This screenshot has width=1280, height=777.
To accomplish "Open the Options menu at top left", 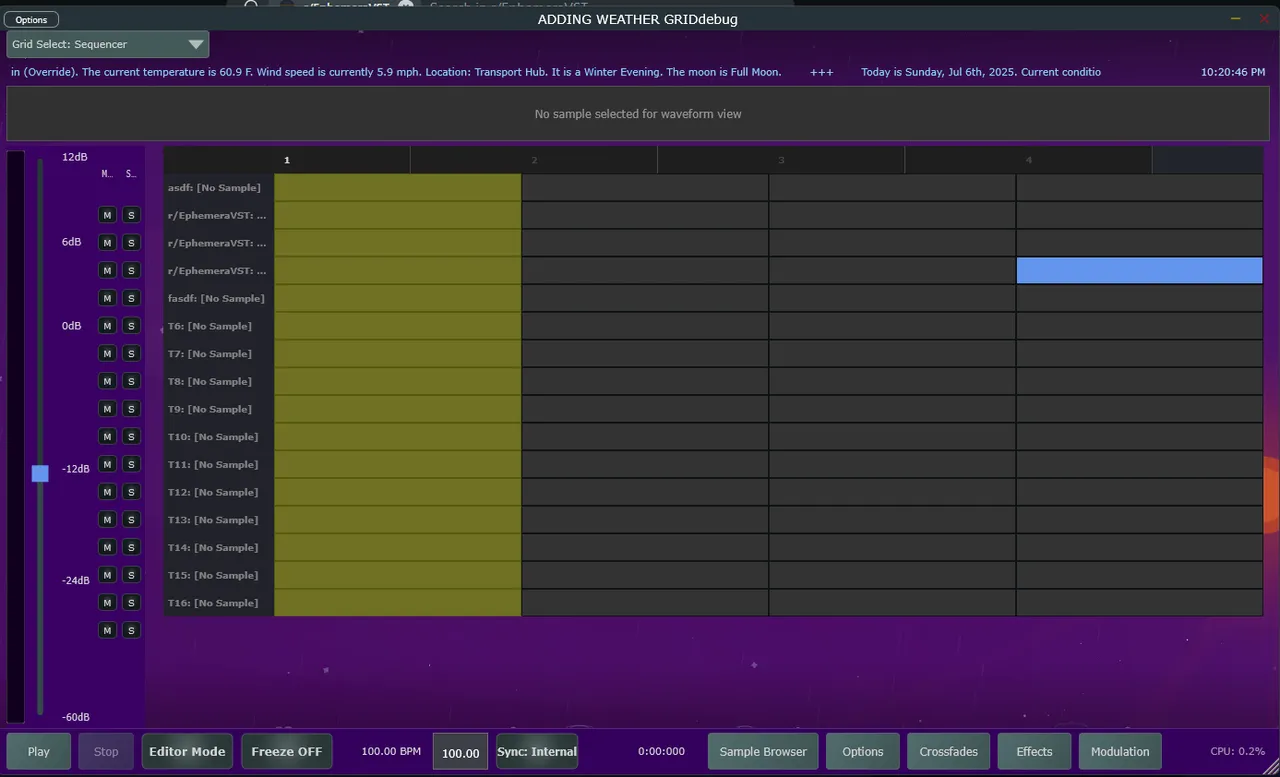I will [x=31, y=18].
